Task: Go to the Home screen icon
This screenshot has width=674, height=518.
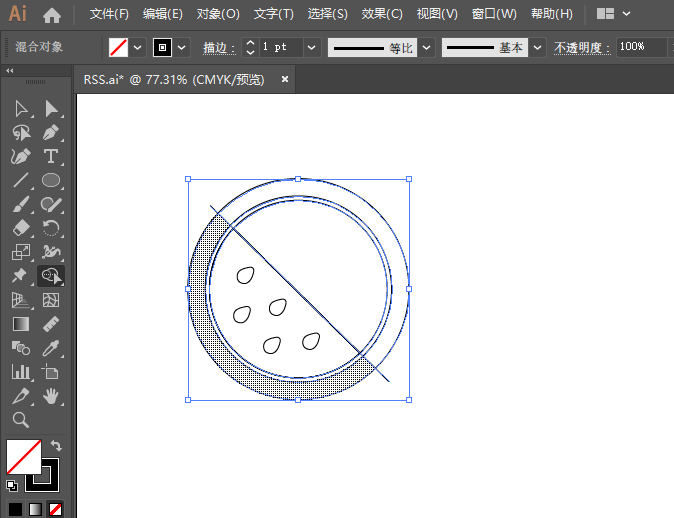Action: coord(52,15)
